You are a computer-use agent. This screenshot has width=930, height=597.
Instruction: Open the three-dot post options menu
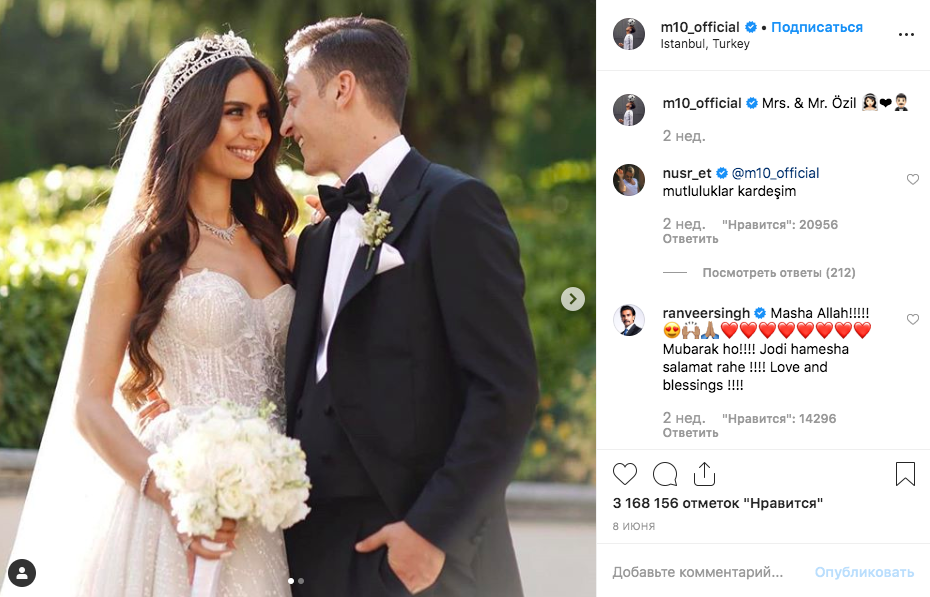(x=906, y=34)
